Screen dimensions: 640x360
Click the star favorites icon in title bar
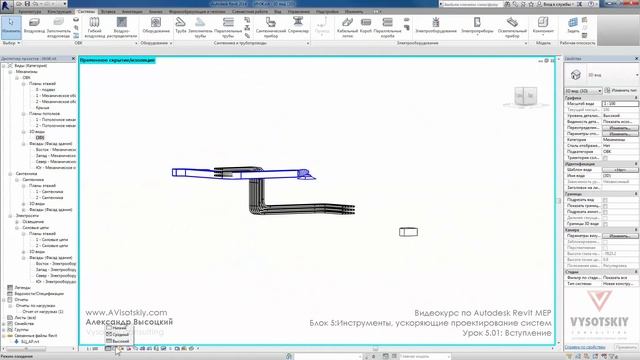click(531, 4)
